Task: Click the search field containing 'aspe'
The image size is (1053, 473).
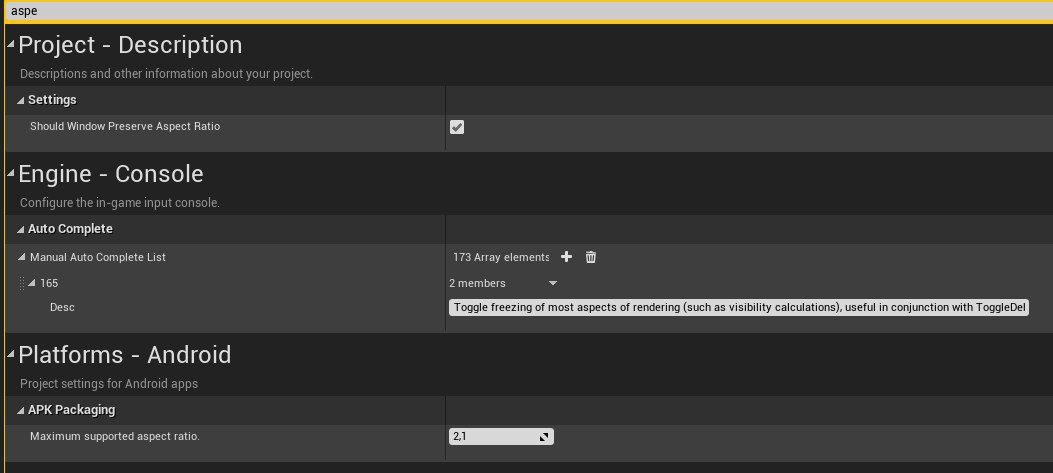Action: [528, 11]
